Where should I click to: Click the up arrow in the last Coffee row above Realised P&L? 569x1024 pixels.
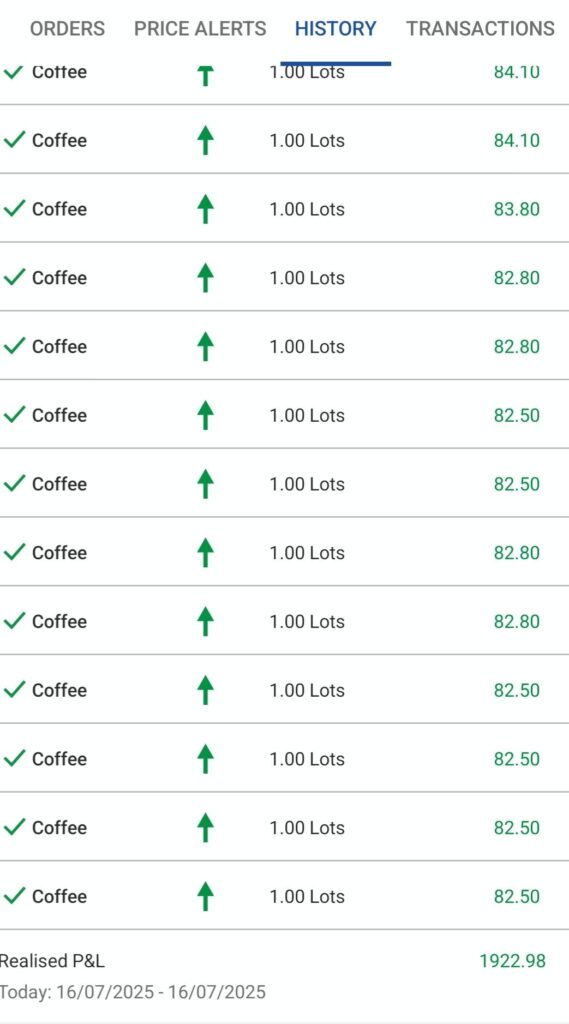206,896
